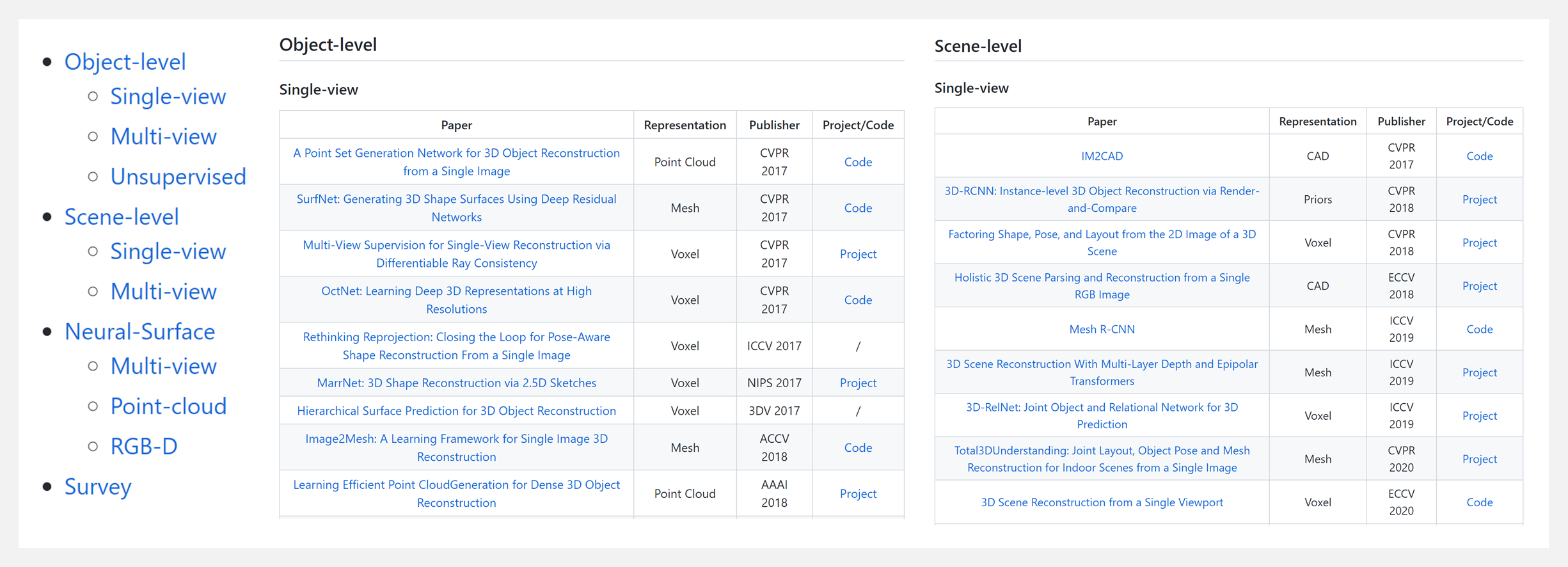This screenshot has height=567, width=1568.
Task: Open Project link for MarrNet
Action: (x=858, y=383)
